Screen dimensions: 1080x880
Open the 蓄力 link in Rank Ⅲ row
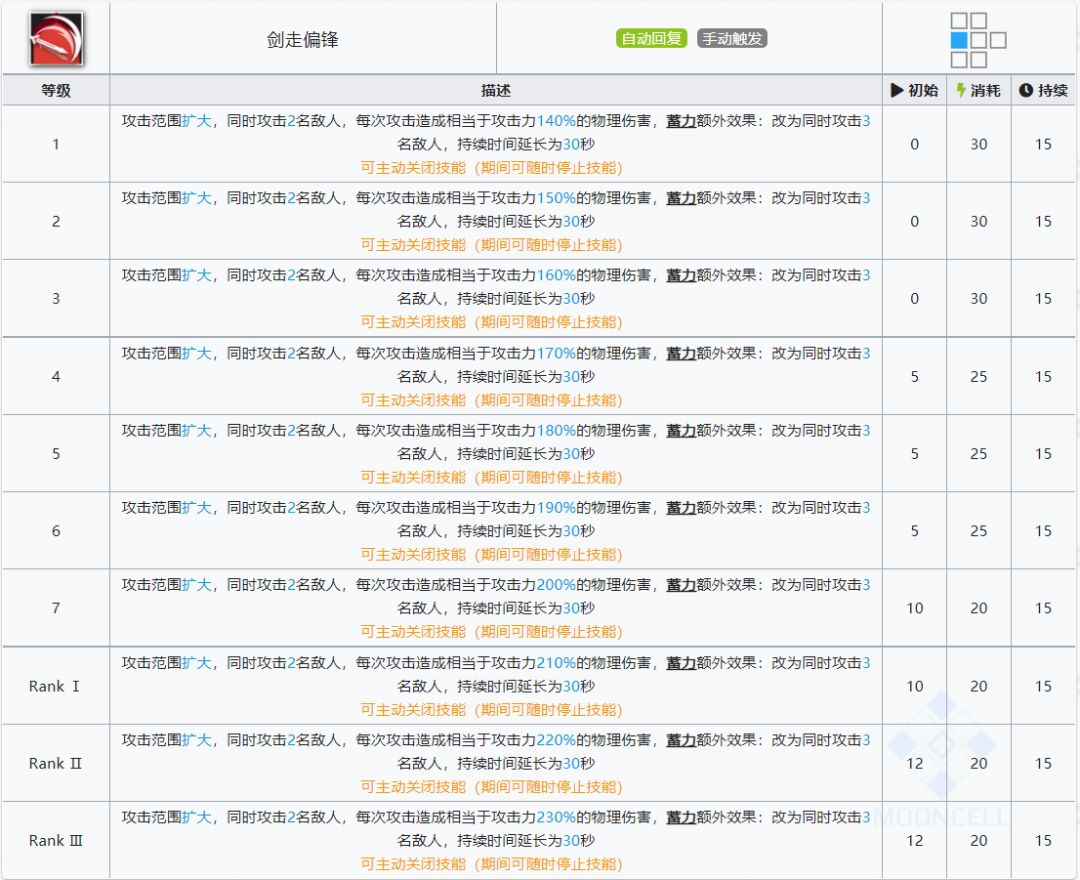[681, 817]
